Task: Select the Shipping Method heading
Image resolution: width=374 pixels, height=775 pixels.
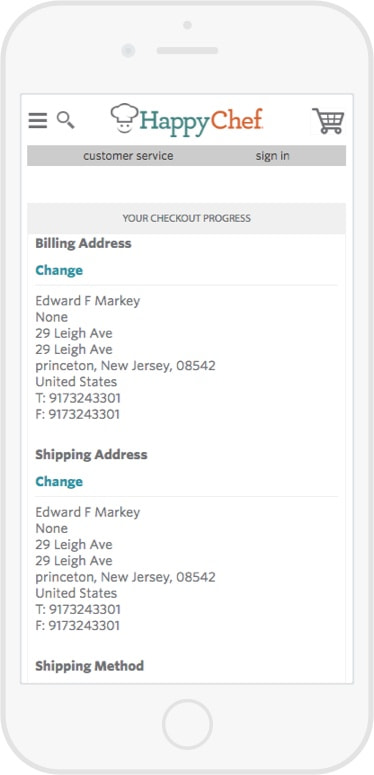Action: coord(89,666)
